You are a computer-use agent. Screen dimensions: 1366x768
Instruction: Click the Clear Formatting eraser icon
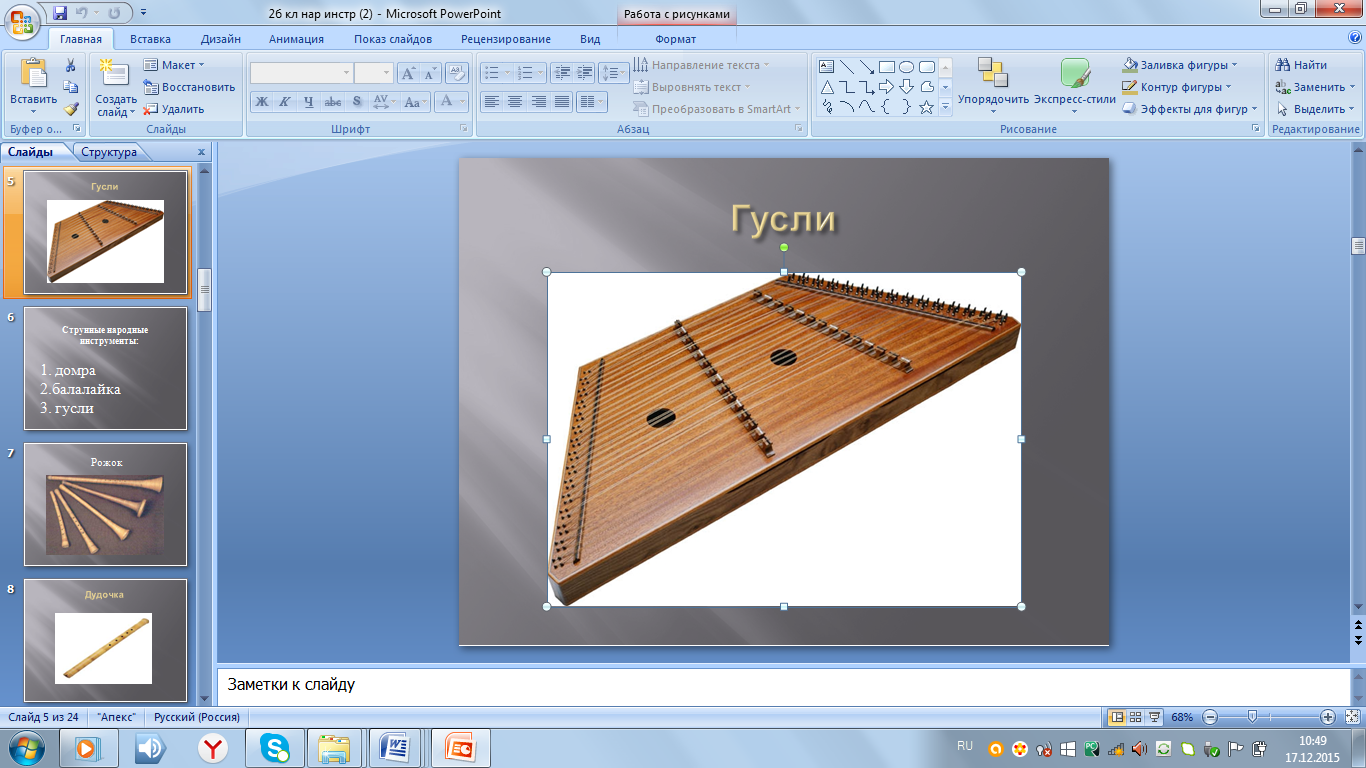(x=457, y=73)
